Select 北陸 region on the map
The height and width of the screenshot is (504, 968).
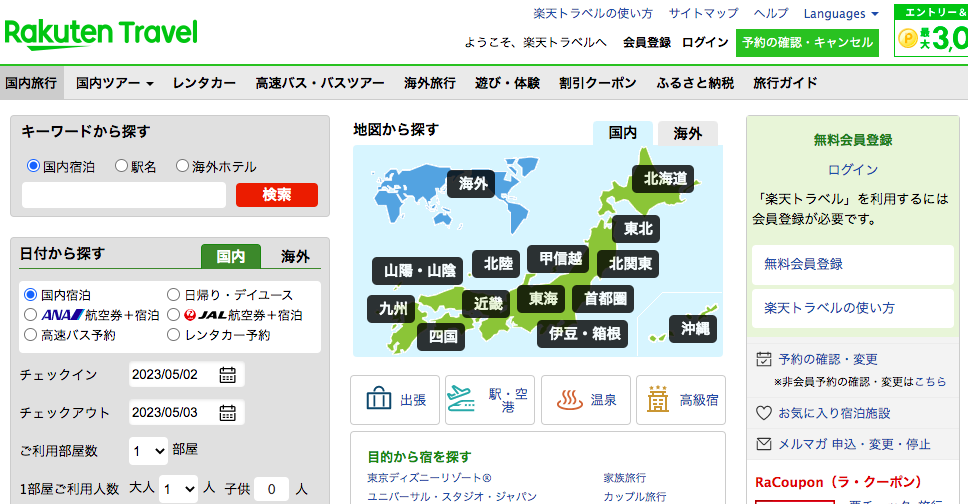[498, 264]
